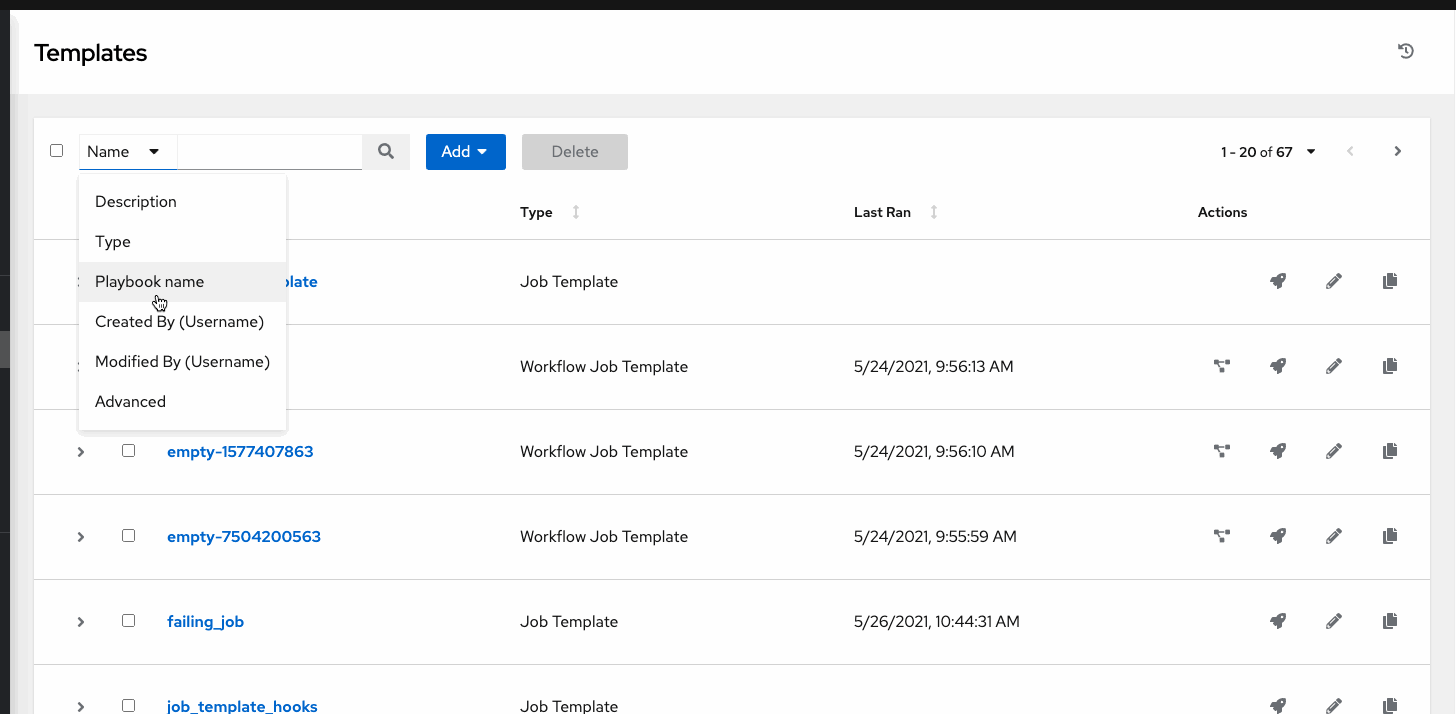1456x714 pixels.
Task: Open visualizer for 9:56:13 AM workflow
Action: [1221, 367]
